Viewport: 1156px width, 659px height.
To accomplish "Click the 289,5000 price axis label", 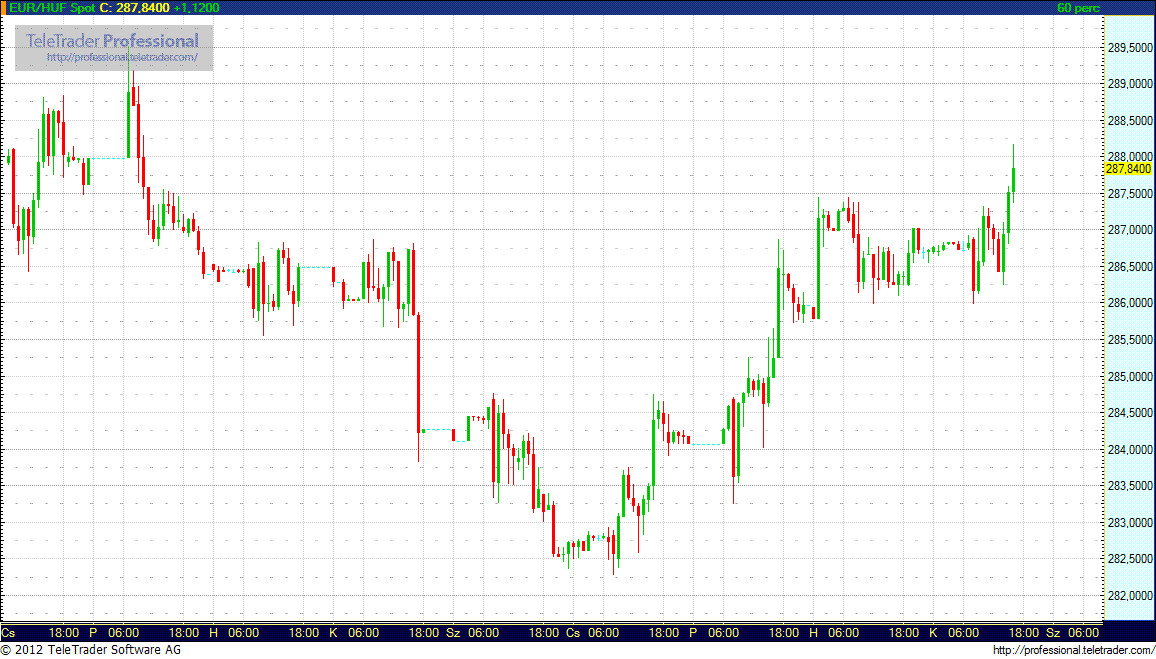I will point(1130,48).
